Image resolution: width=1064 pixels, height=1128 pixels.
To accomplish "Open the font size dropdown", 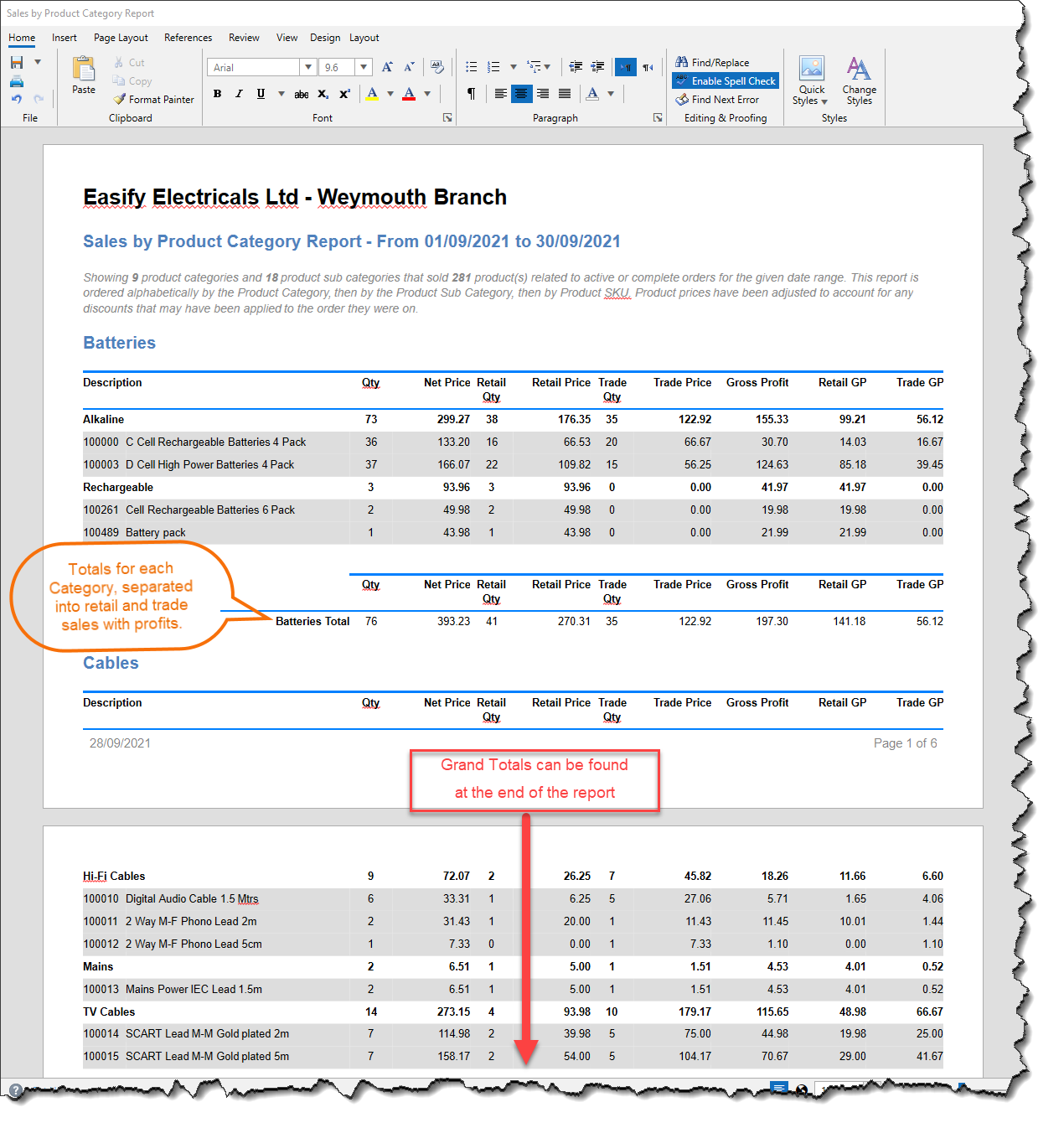I will tap(363, 66).
